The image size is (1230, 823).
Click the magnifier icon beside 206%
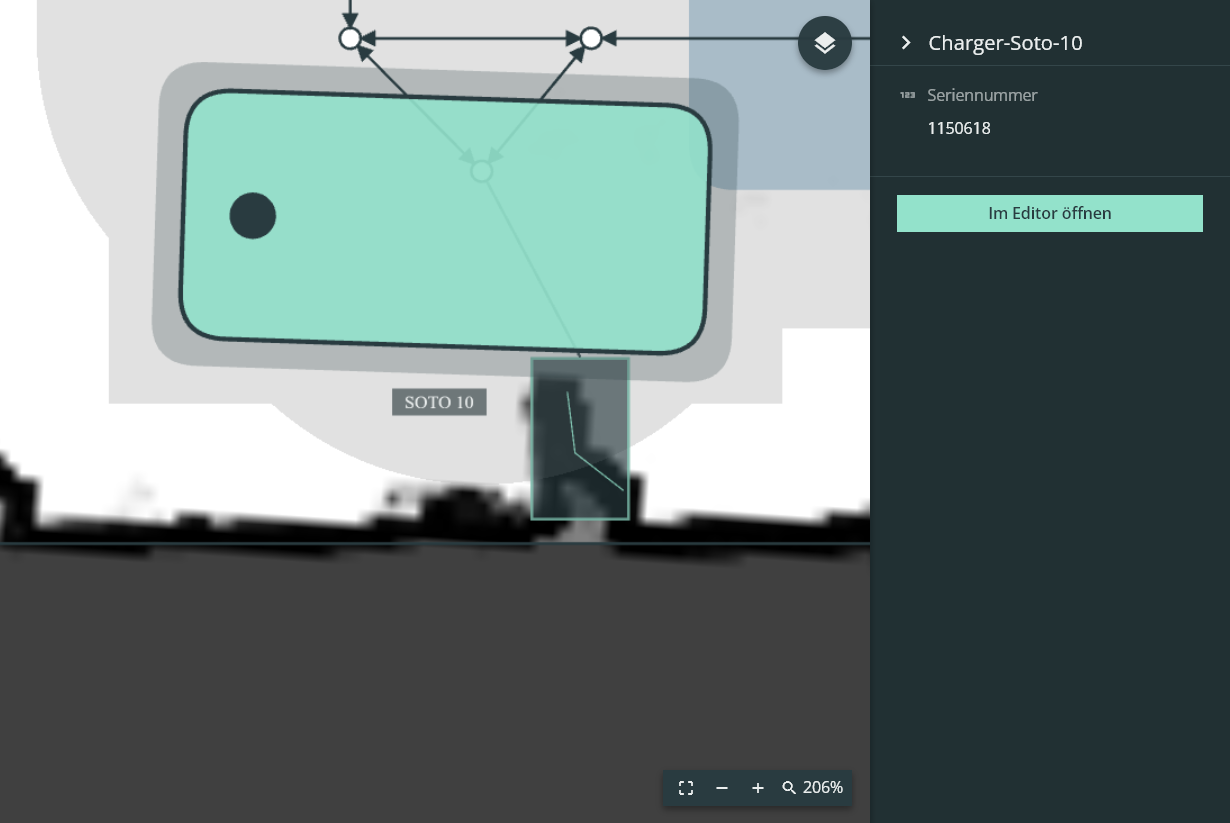(789, 788)
